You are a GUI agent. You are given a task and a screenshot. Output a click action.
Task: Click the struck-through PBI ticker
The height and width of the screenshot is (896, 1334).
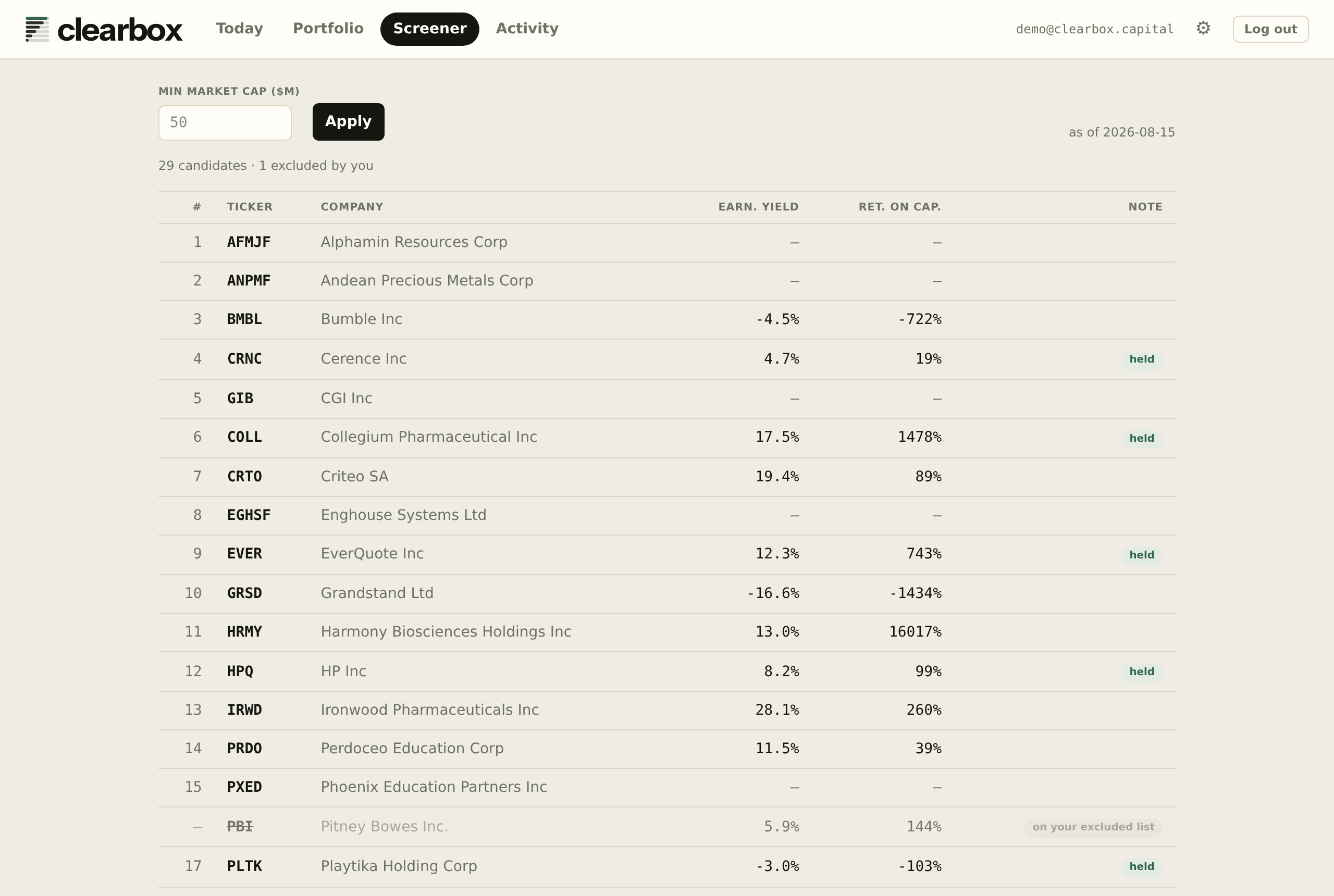240,827
